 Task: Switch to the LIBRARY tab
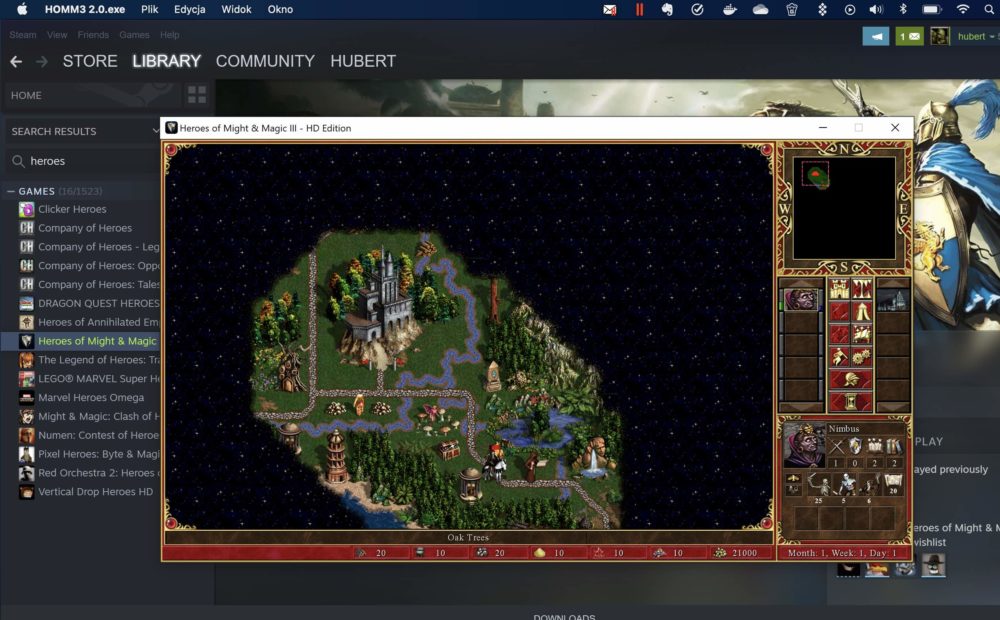[166, 61]
